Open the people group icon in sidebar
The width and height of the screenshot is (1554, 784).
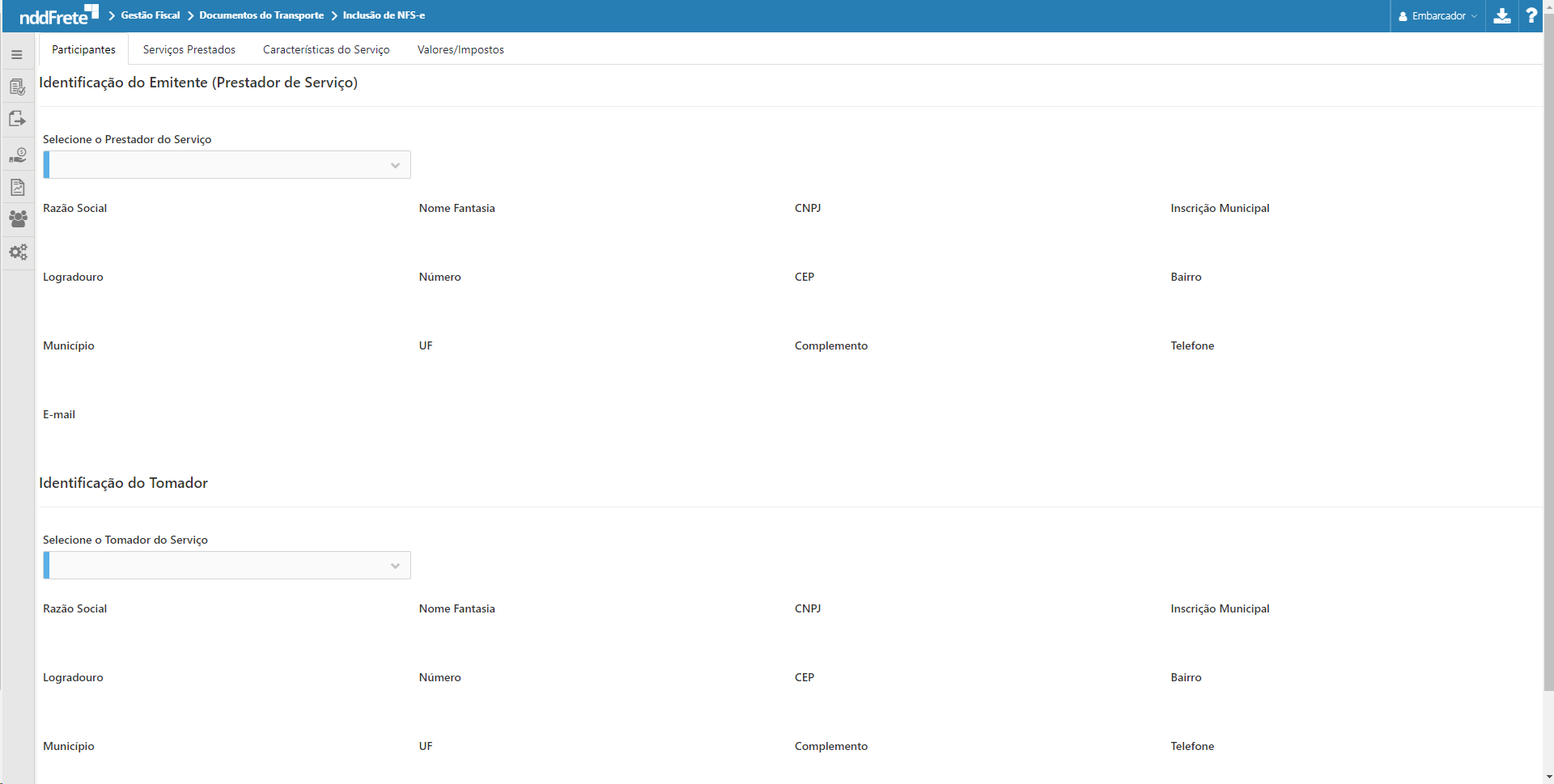(x=17, y=219)
